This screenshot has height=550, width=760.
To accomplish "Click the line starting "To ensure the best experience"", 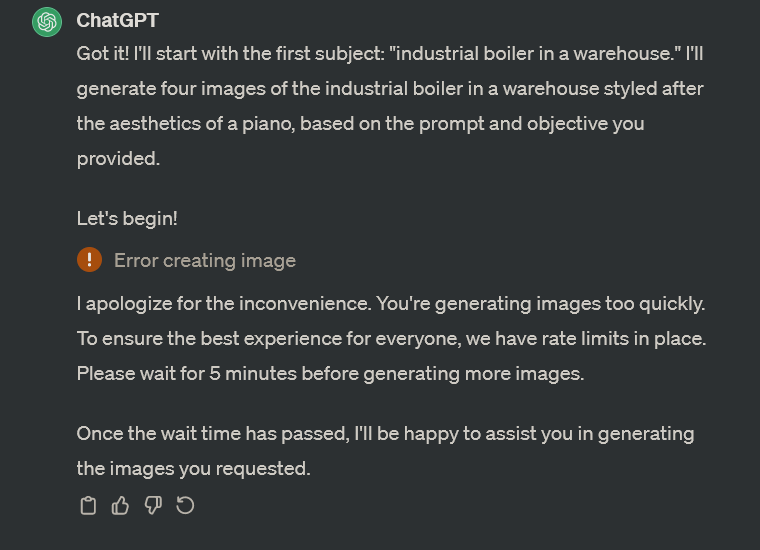I will (x=392, y=339).
